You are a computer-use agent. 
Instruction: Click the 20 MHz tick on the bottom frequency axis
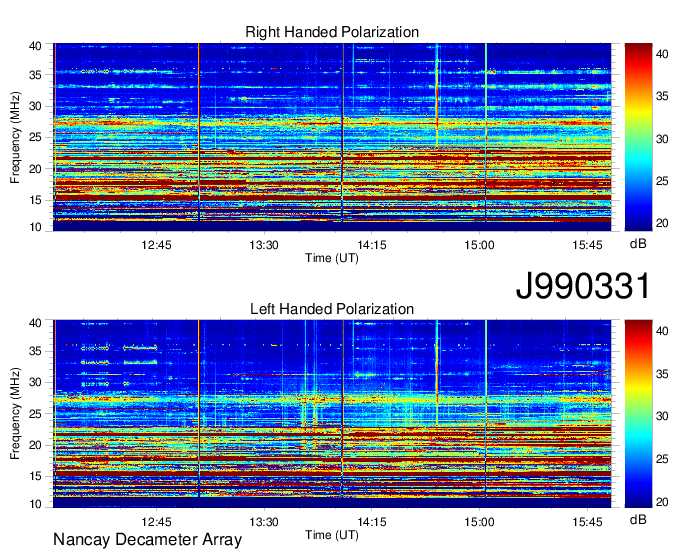35,445
